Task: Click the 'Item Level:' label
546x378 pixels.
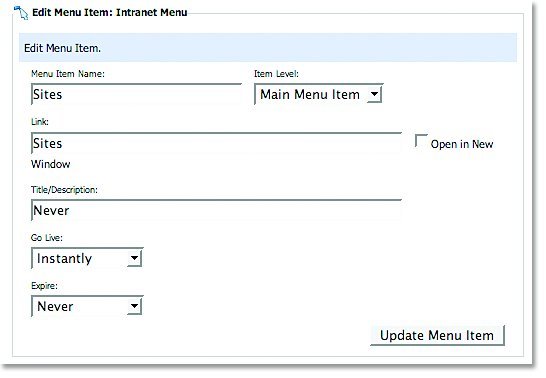Action: click(x=276, y=74)
